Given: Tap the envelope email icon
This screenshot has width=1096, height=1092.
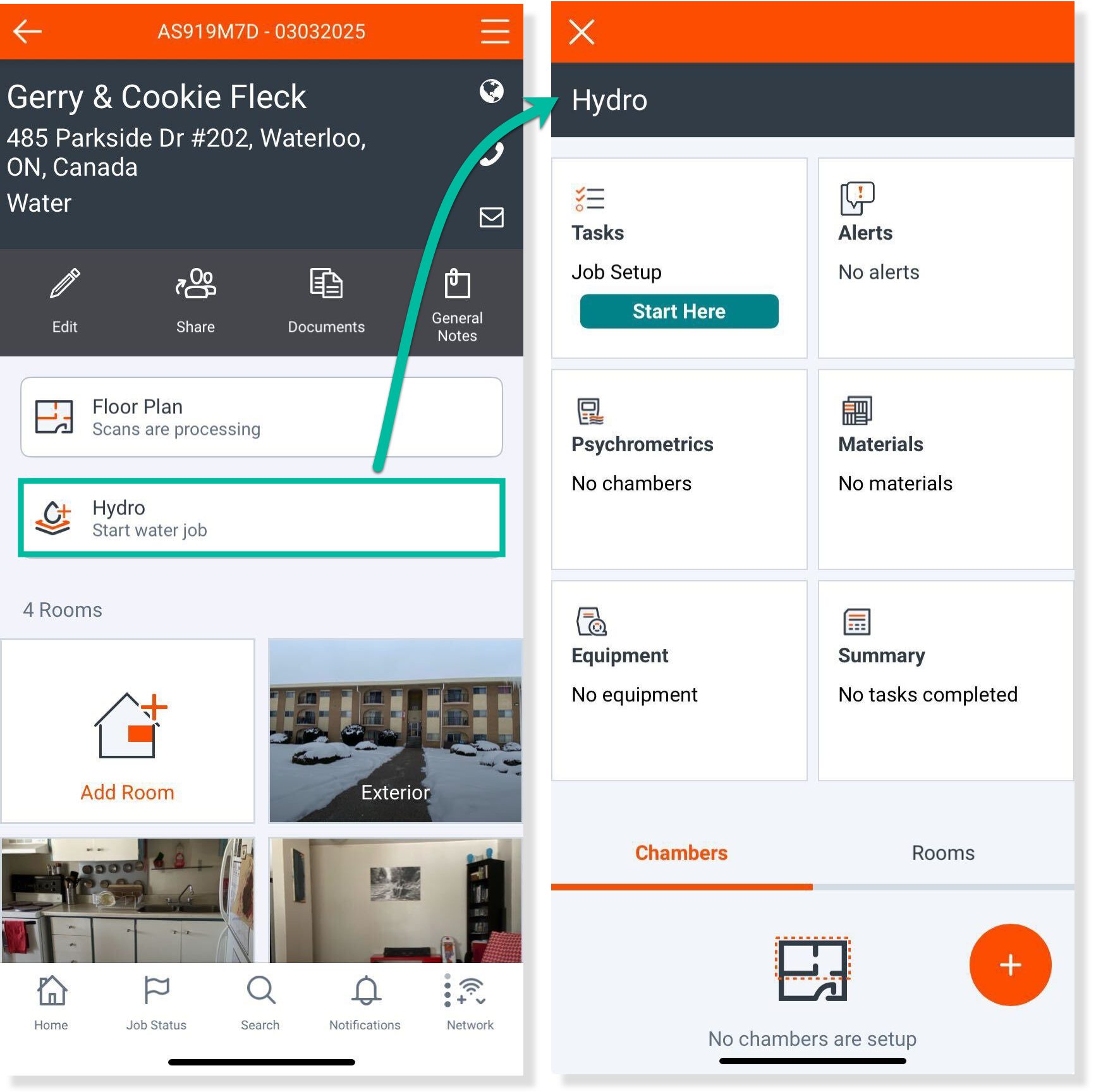Looking at the screenshot, I should (x=491, y=217).
